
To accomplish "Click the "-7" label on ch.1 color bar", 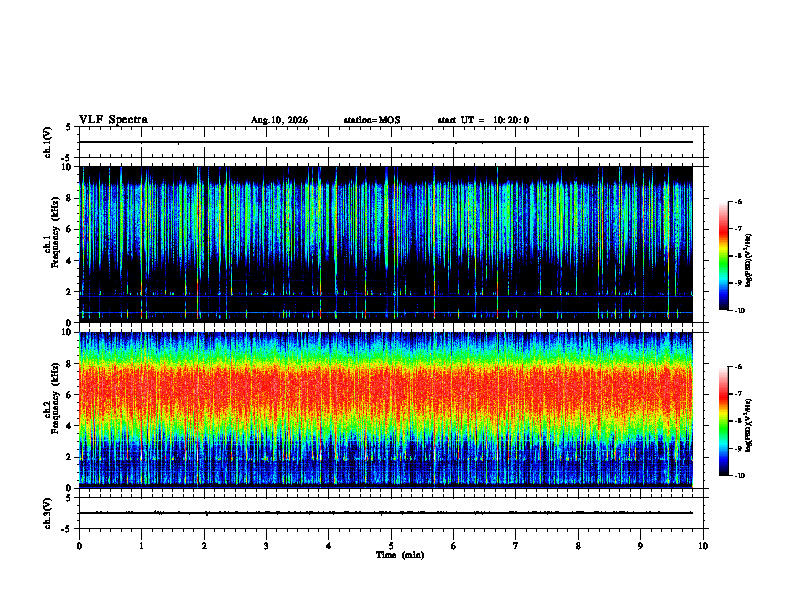I will click(738, 229).
